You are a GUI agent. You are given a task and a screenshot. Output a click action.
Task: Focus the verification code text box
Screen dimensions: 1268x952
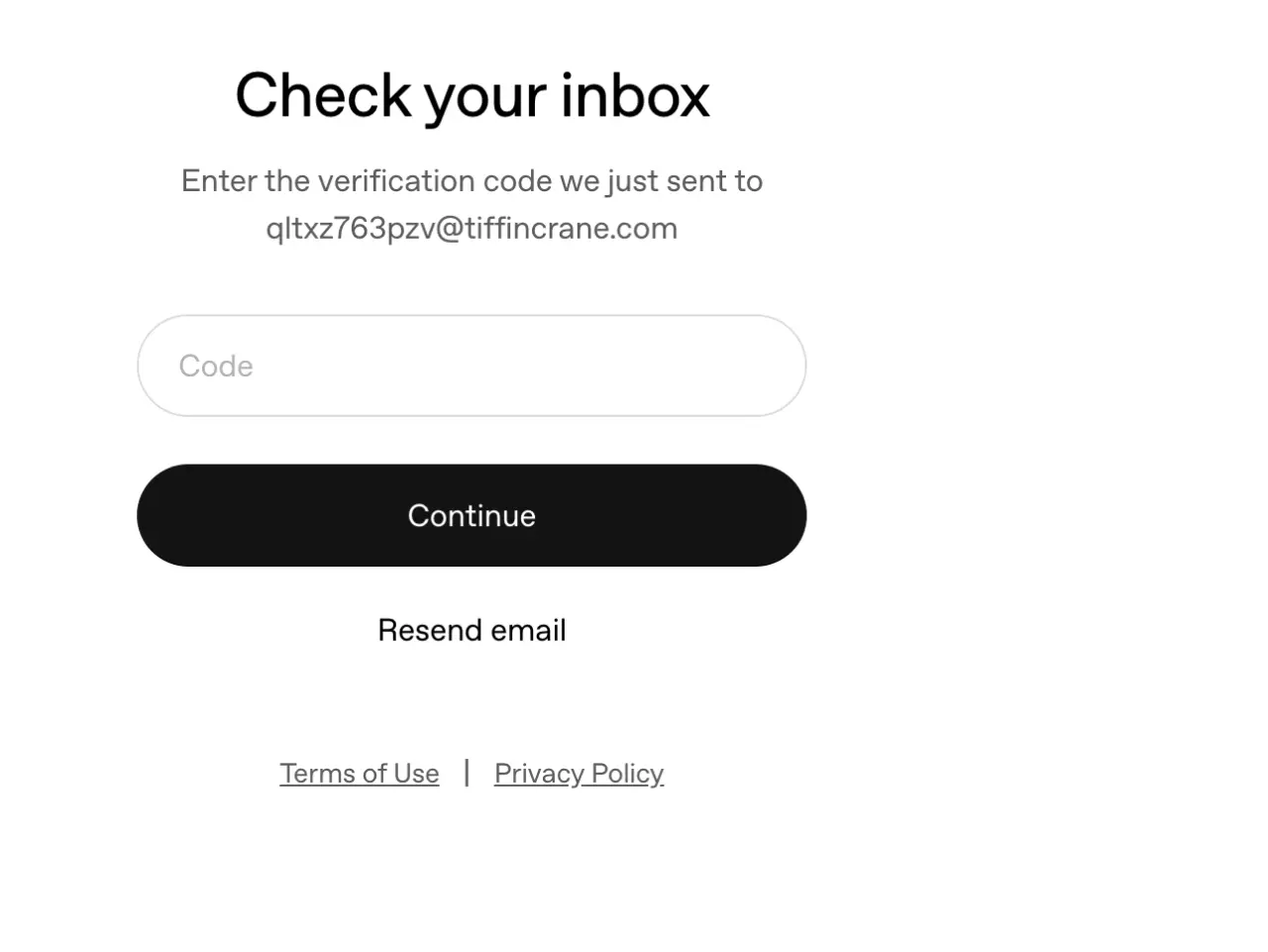pos(472,366)
